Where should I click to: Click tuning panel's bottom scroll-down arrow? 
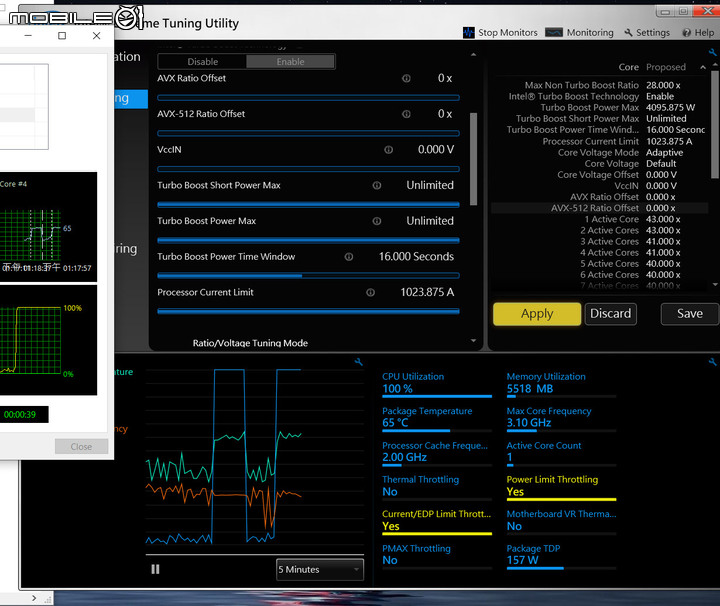[x=473, y=341]
